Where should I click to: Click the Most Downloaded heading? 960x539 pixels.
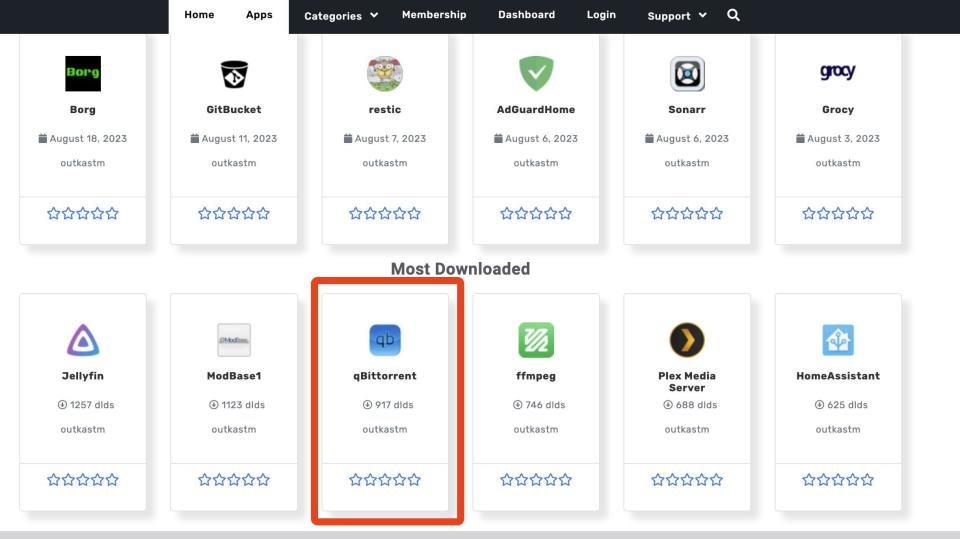pyautogui.click(x=460, y=269)
